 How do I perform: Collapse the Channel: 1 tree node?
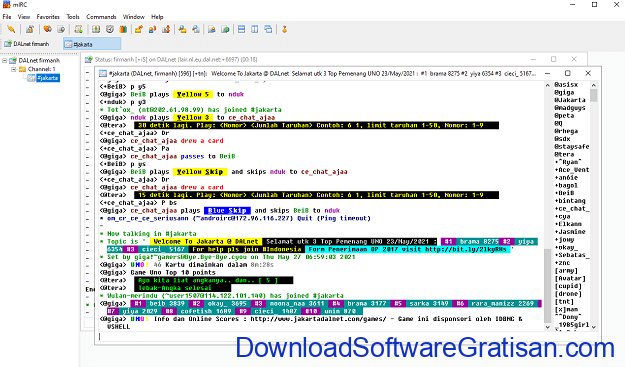click(x=14, y=69)
